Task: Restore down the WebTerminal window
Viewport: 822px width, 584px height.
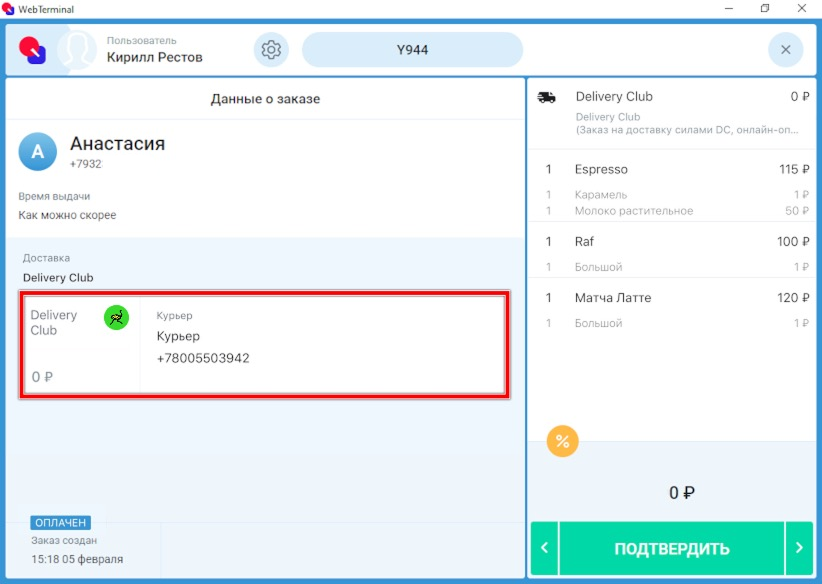Action: tap(765, 8)
